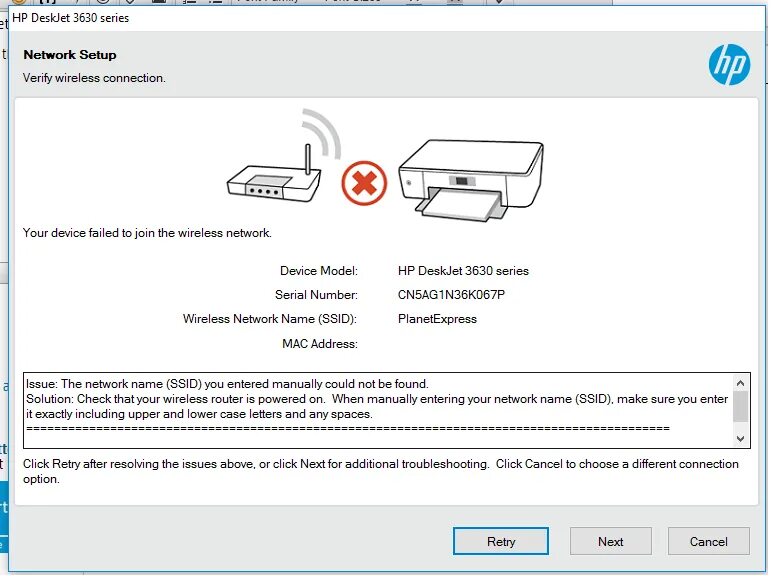Screen dimensions: 773x576
Task: Click the SSID value PlanetExpress
Action: [x=437, y=319]
